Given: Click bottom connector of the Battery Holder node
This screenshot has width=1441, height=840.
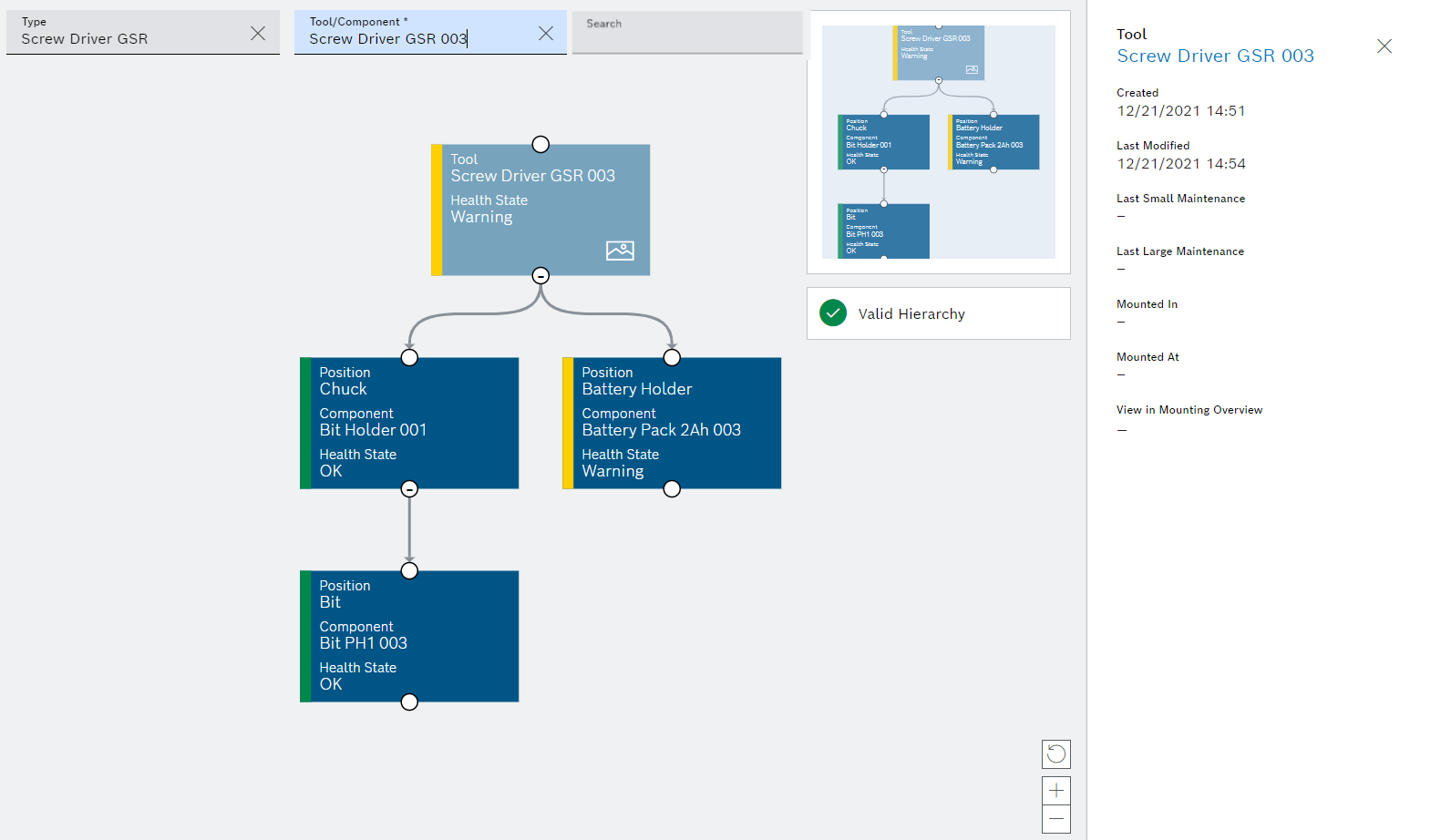Looking at the screenshot, I should tap(672, 489).
